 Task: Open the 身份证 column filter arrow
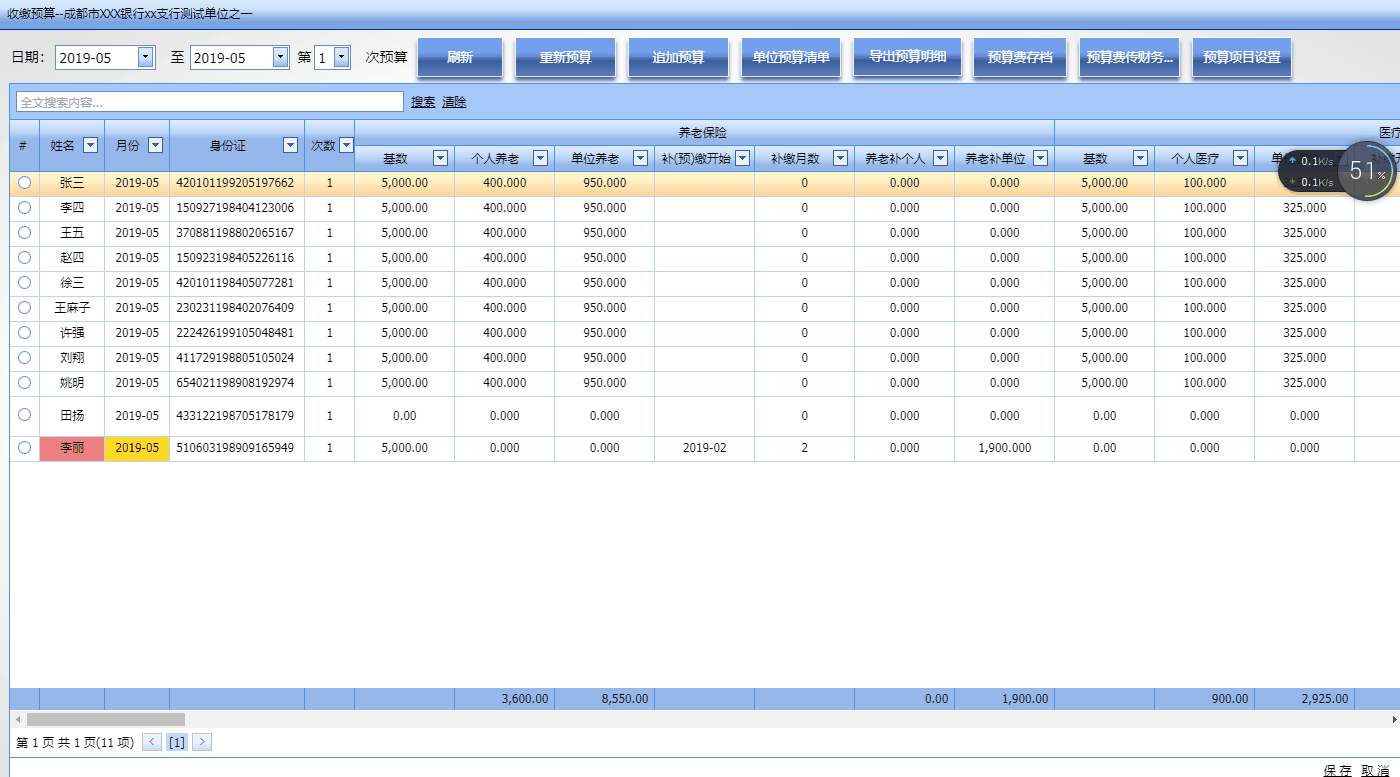[x=290, y=146]
